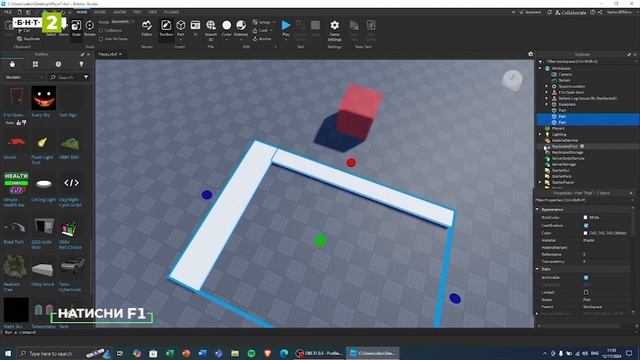The height and width of the screenshot is (360, 640).
Task: Switch to OBS in the taskbar
Action: tap(320, 353)
